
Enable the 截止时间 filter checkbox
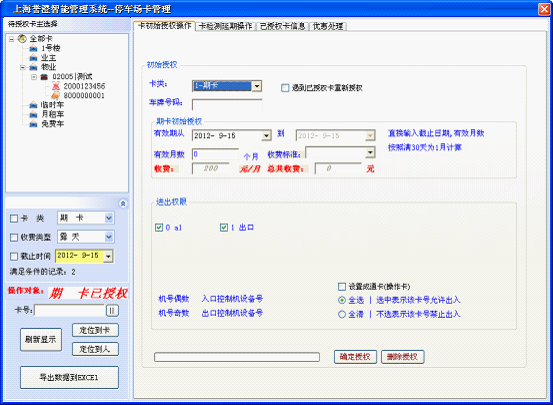coord(14,256)
